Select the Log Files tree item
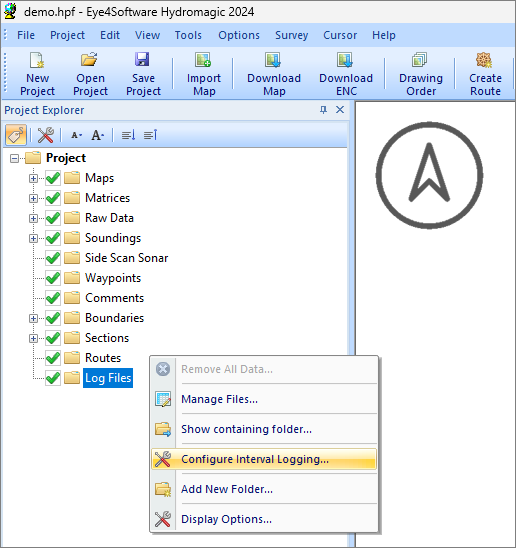The image size is (516, 548). [108, 378]
